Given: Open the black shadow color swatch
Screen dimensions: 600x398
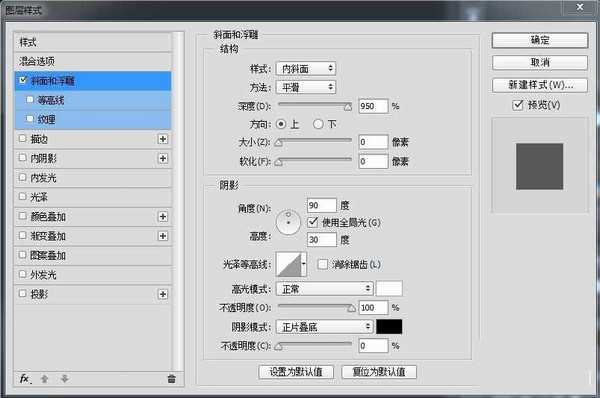Looking at the screenshot, I should pyautogui.click(x=389, y=327).
